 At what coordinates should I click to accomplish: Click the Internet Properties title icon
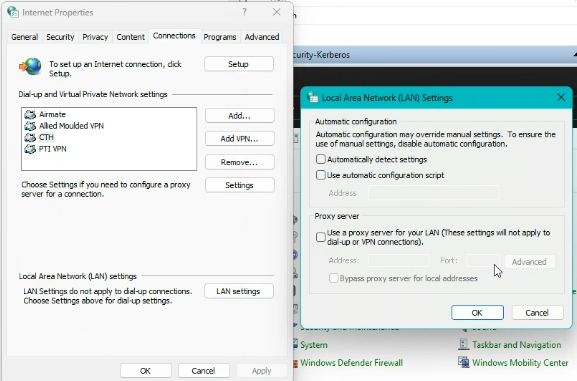13,12
